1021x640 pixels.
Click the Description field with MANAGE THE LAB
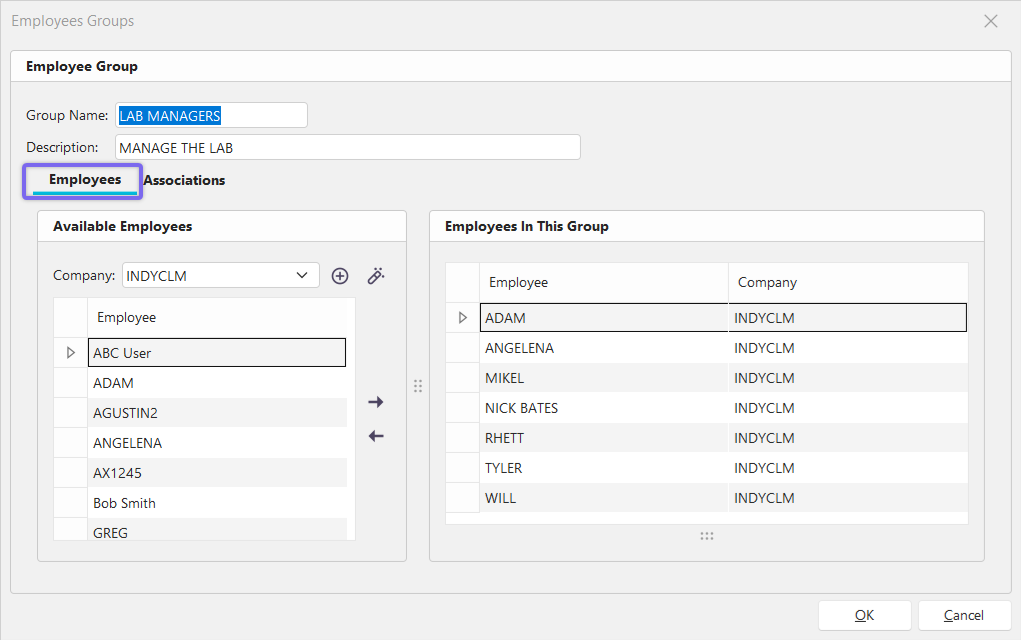[347, 148]
